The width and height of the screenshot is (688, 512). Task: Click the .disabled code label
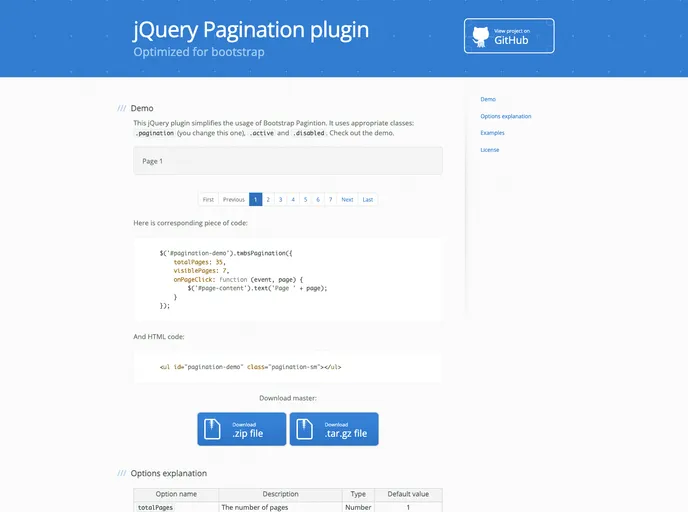tap(309, 133)
